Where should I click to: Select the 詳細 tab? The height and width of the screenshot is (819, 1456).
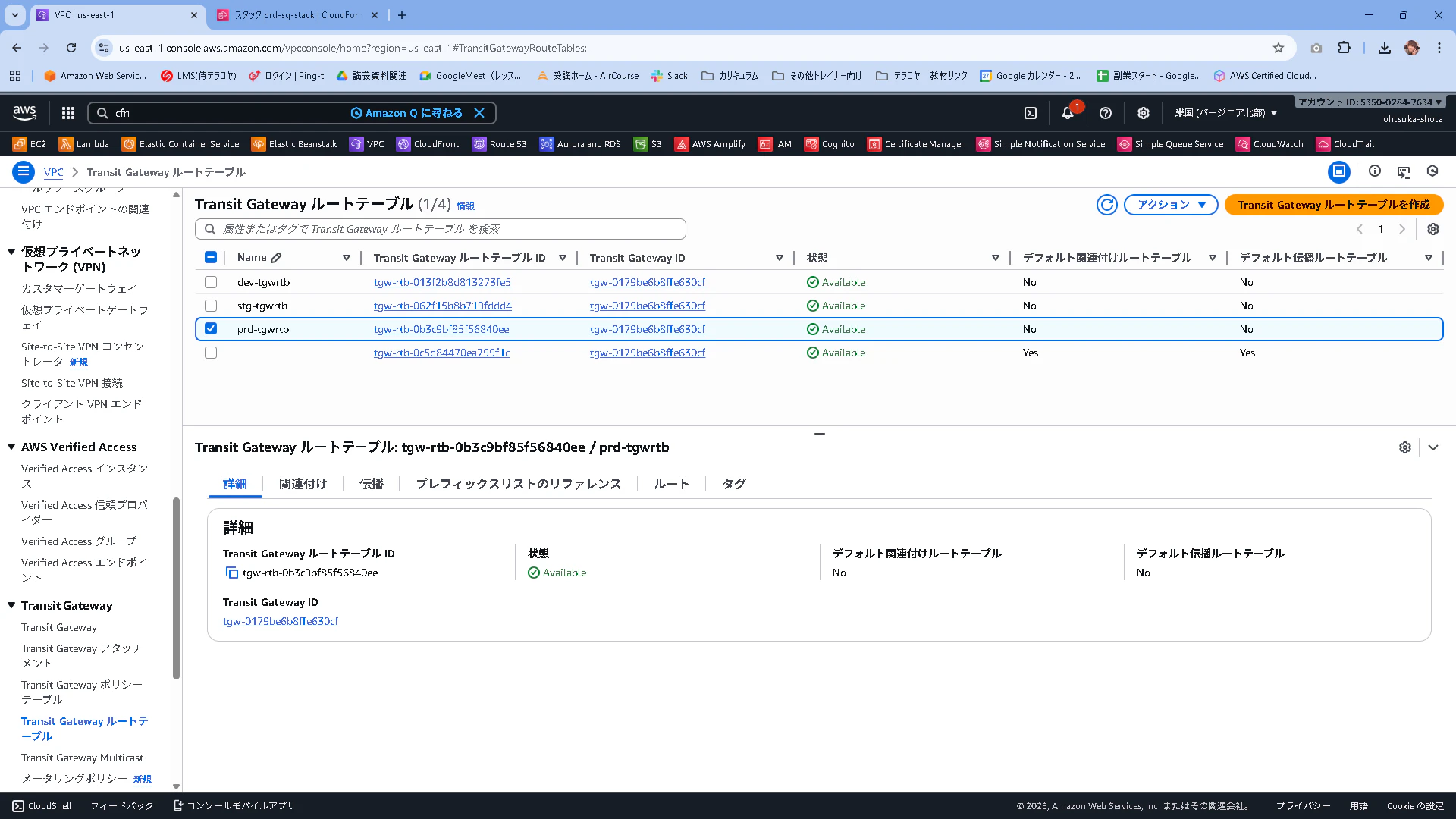[x=235, y=484]
